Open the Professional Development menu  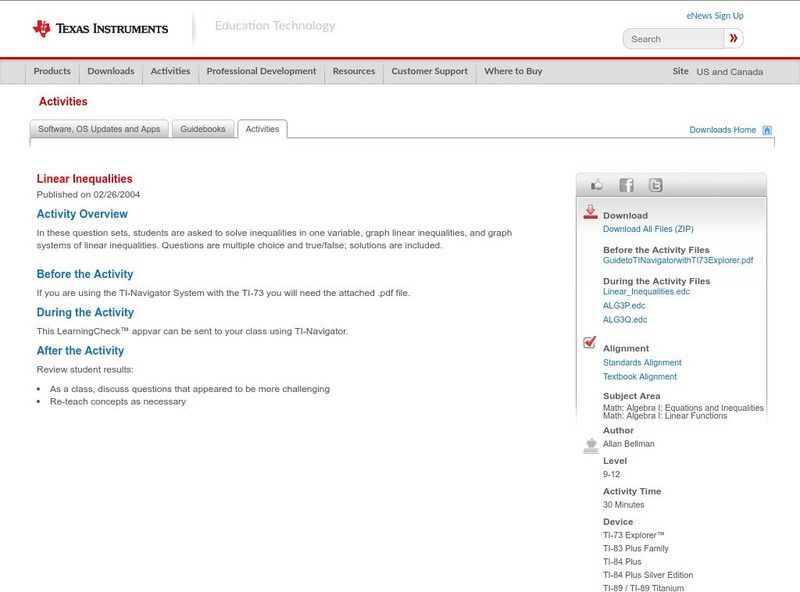coord(261,72)
